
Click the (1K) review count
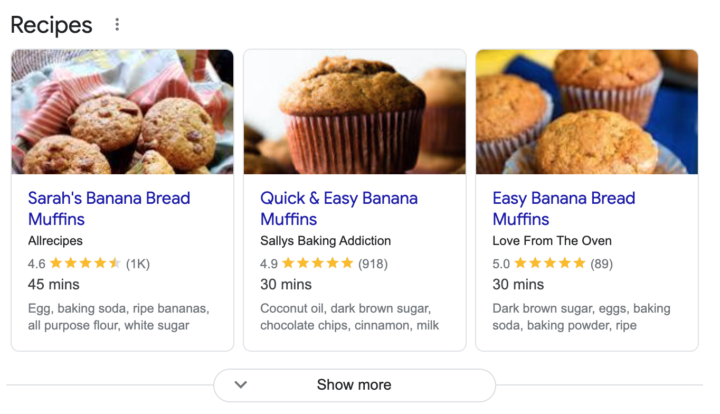138,263
